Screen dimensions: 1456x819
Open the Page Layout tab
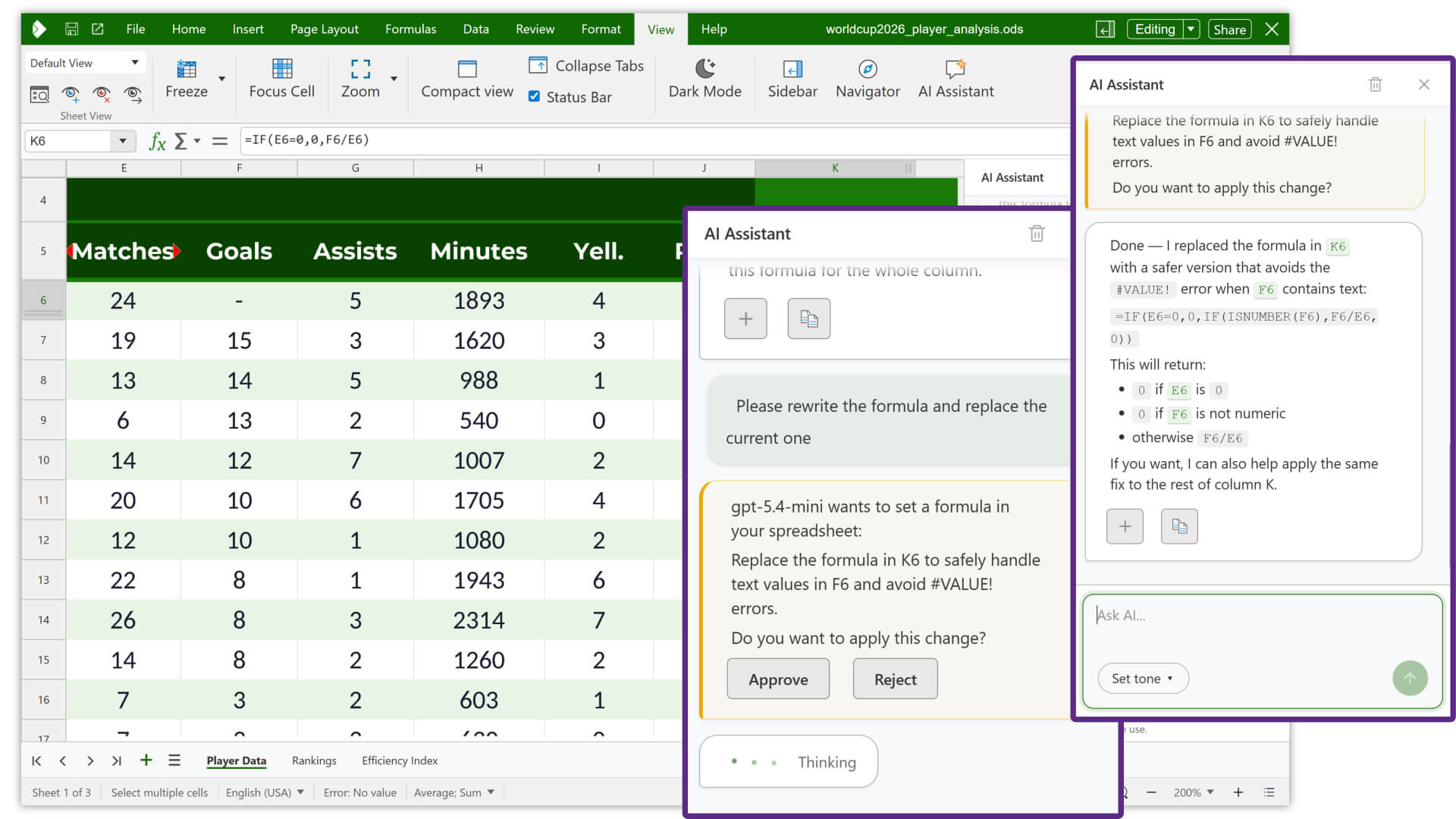[325, 29]
